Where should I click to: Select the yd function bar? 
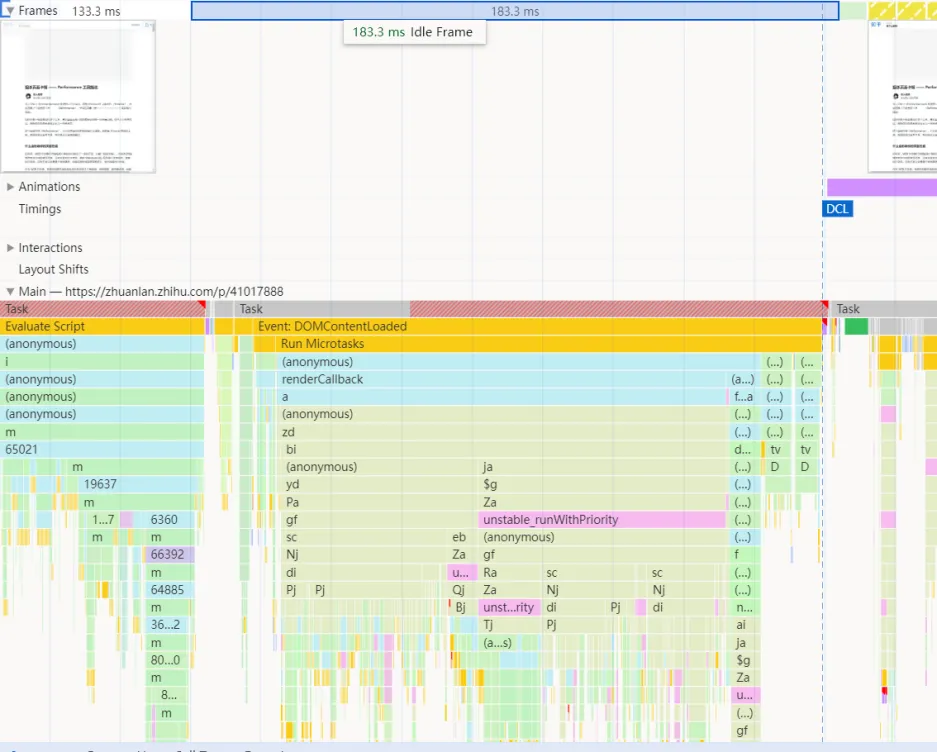pyautogui.click(x=380, y=484)
